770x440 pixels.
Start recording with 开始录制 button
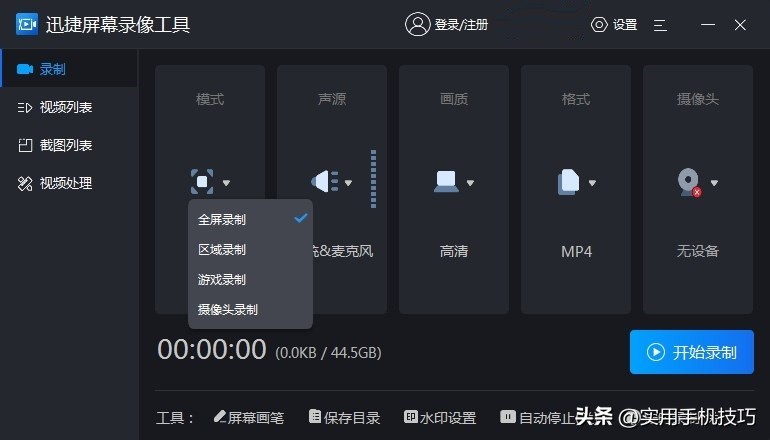(x=691, y=352)
